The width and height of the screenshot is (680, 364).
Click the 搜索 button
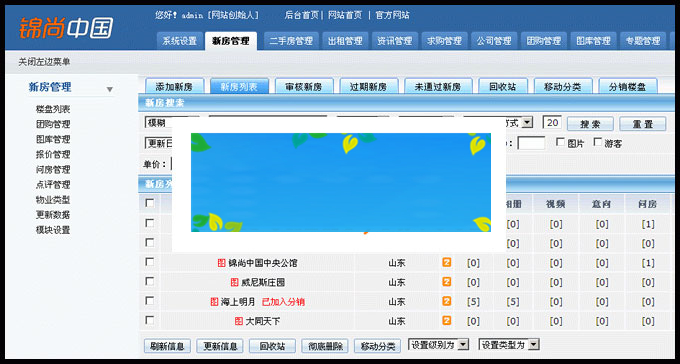(590, 124)
